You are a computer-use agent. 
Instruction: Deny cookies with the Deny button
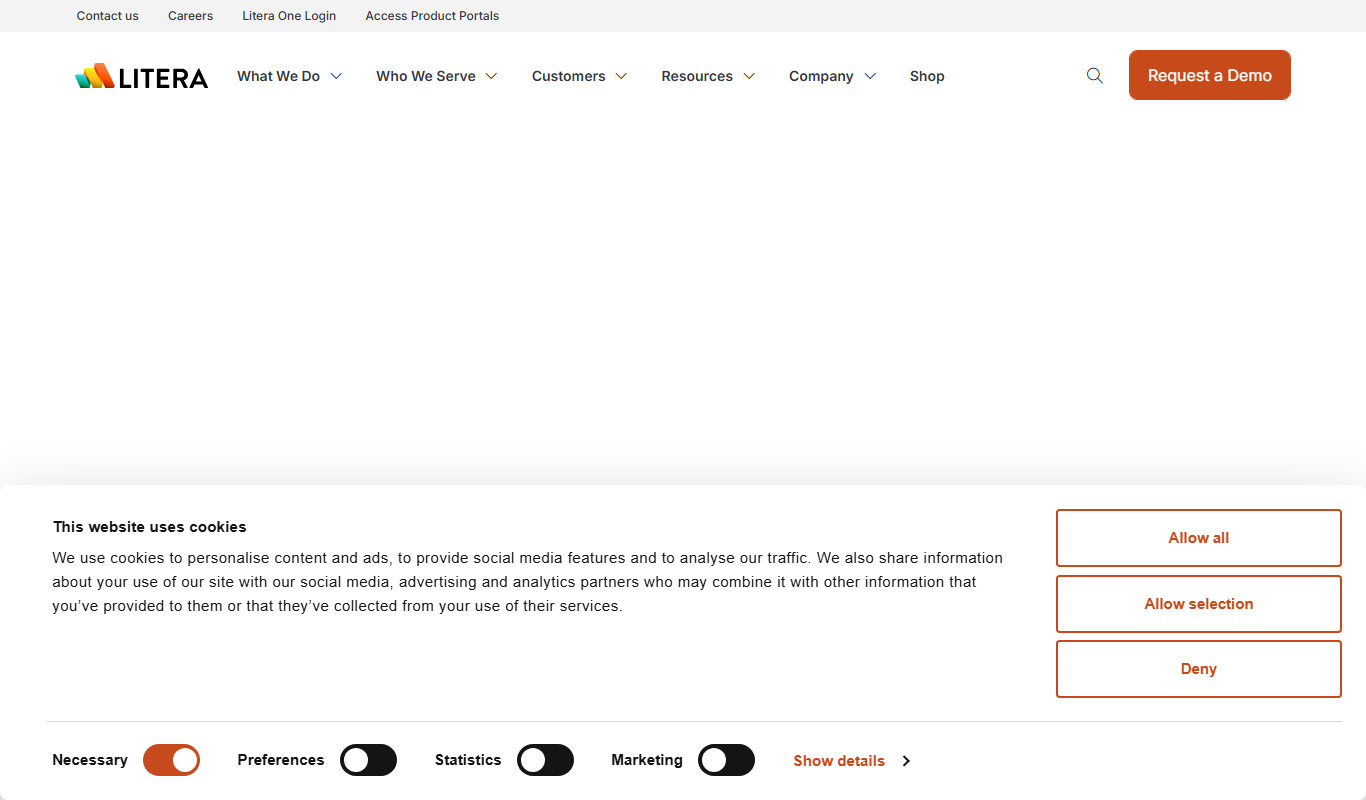click(1199, 669)
